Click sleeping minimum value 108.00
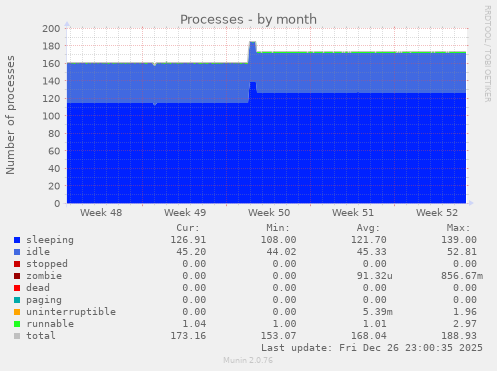 click(x=279, y=240)
